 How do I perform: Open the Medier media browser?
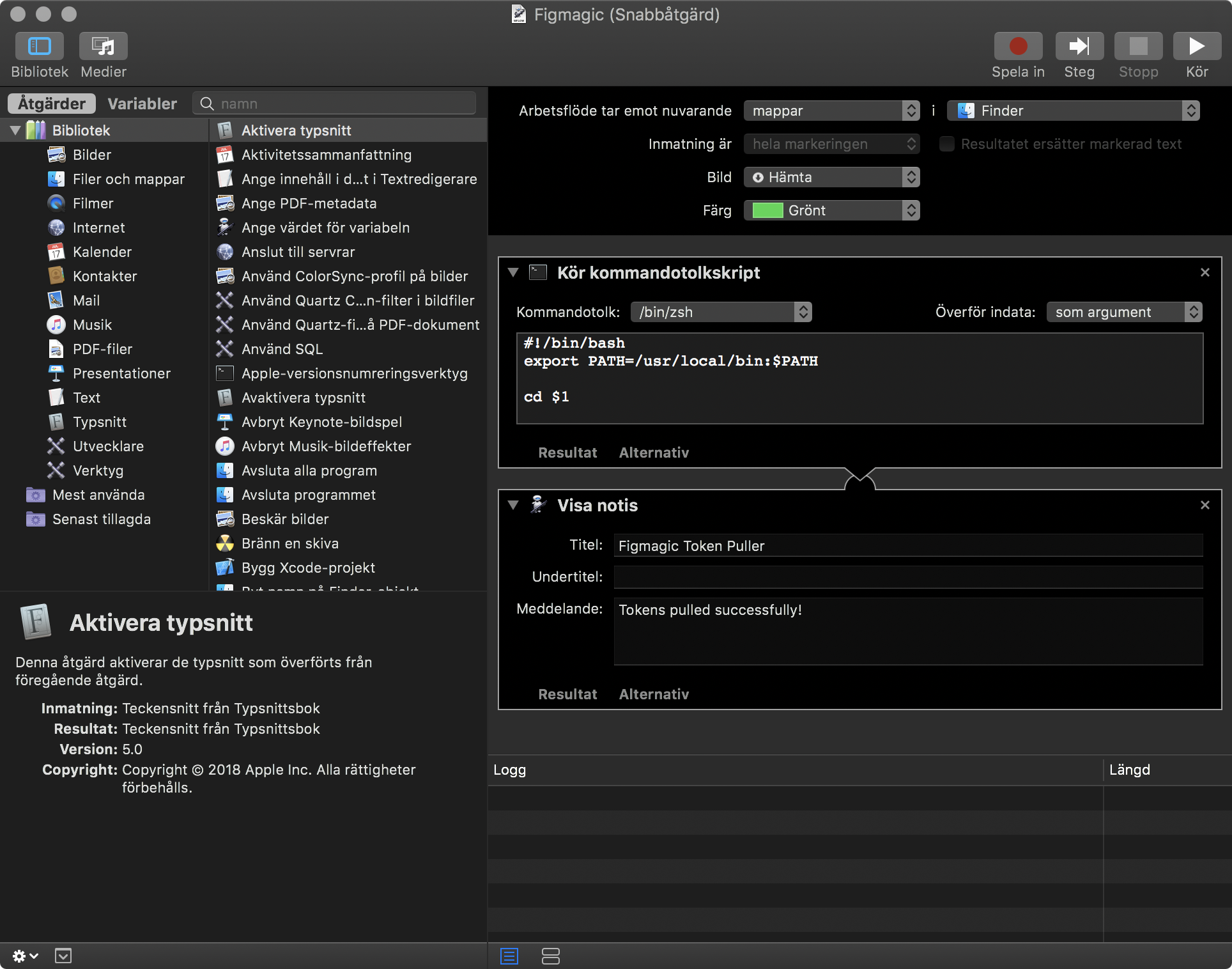pos(103,46)
